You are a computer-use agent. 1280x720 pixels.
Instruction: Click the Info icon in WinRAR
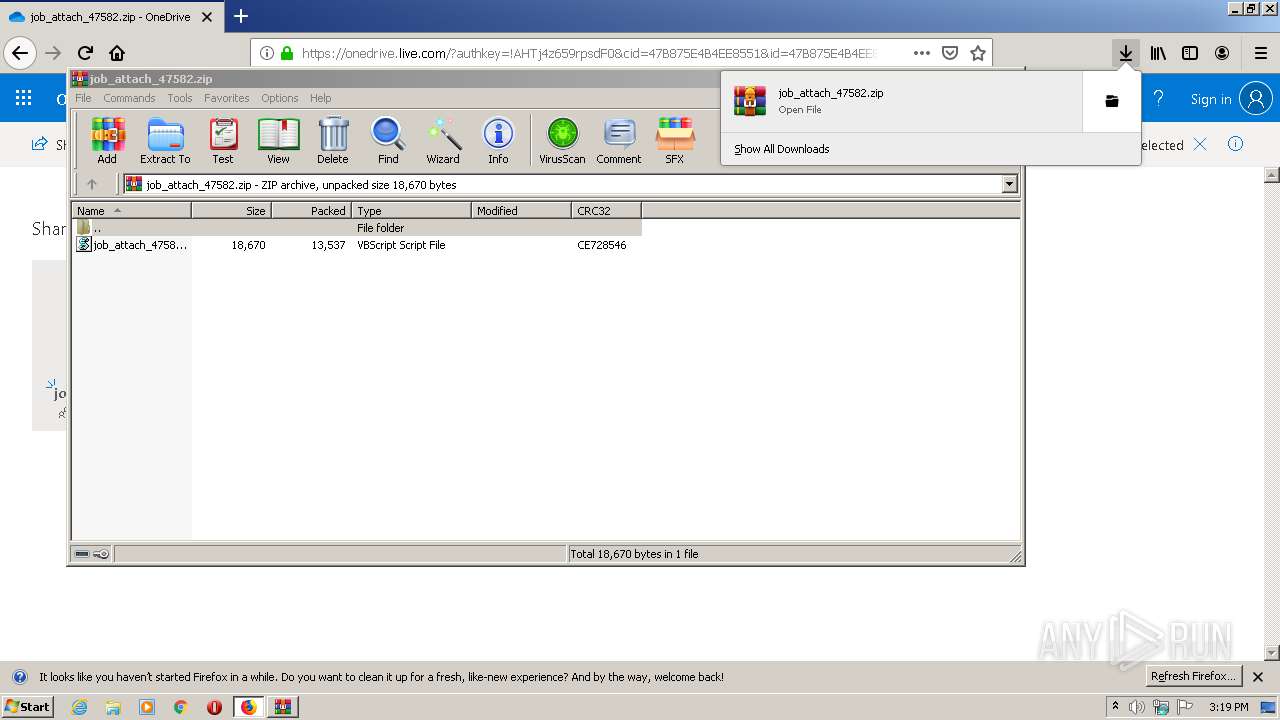tap(498, 141)
